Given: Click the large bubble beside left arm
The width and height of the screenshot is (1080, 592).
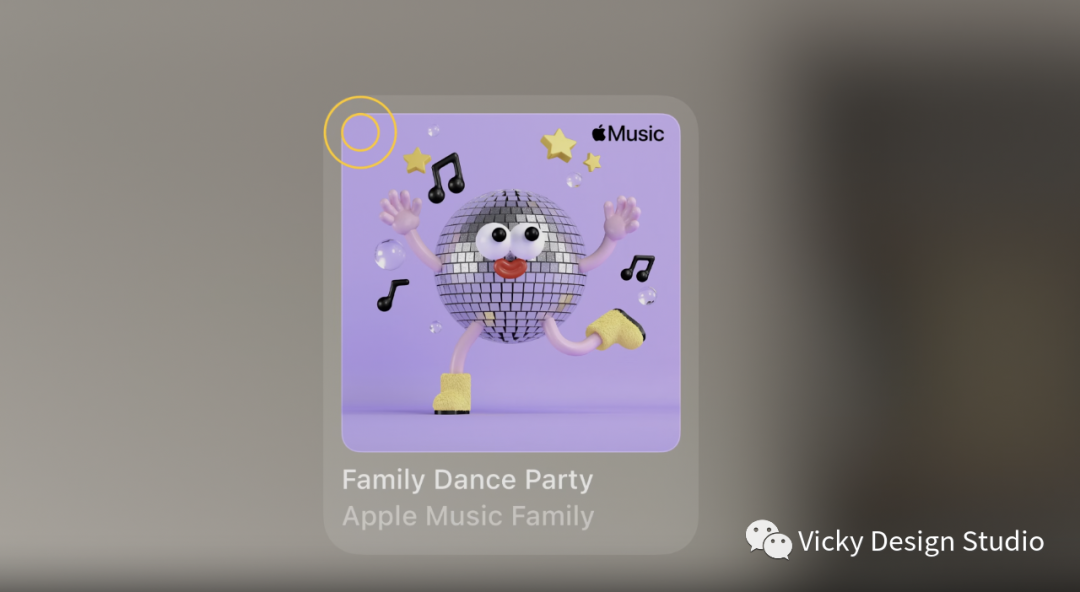Looking at the screenshot, I should tap(389, 254).
